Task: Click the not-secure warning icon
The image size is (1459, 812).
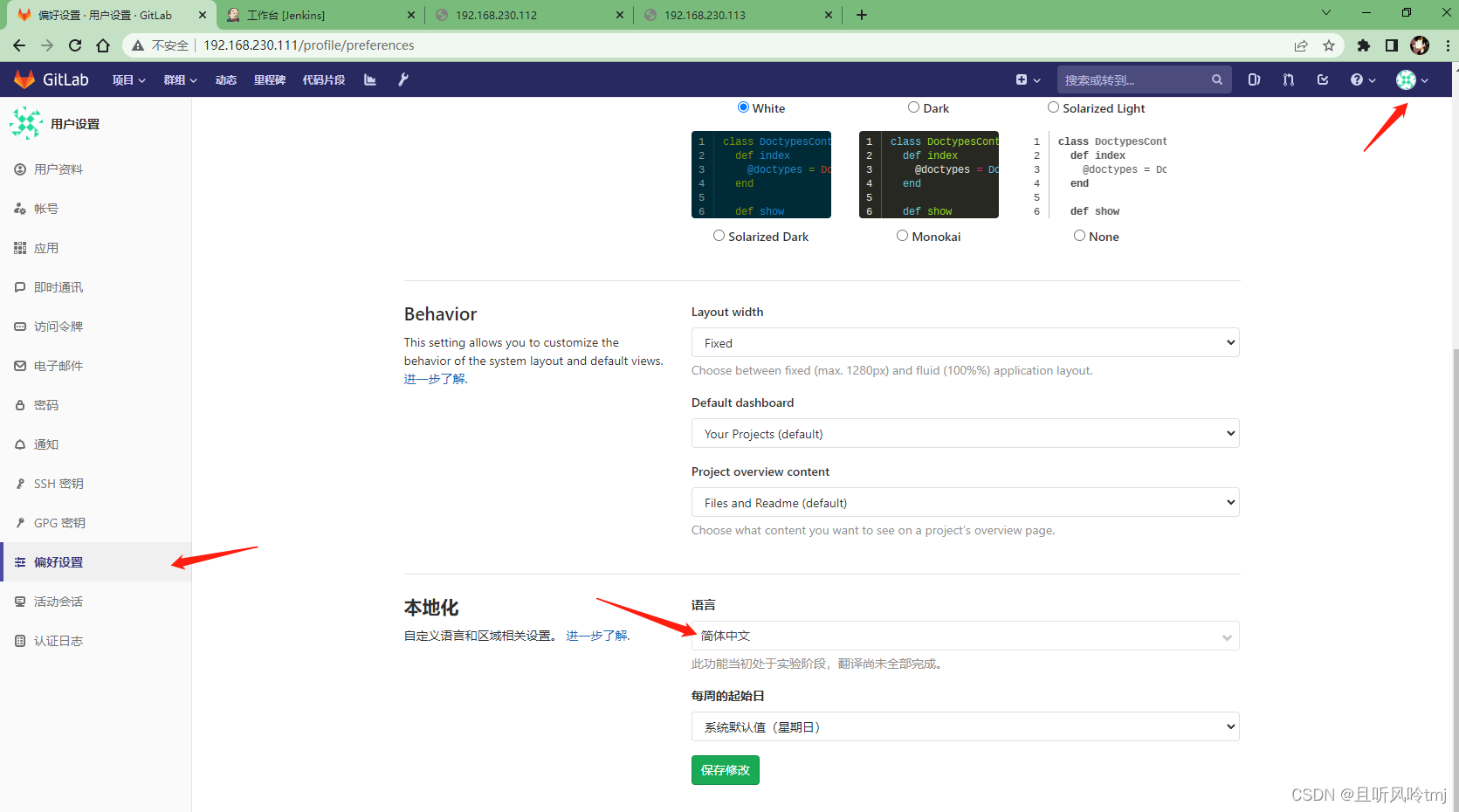Action: point(138,45)
